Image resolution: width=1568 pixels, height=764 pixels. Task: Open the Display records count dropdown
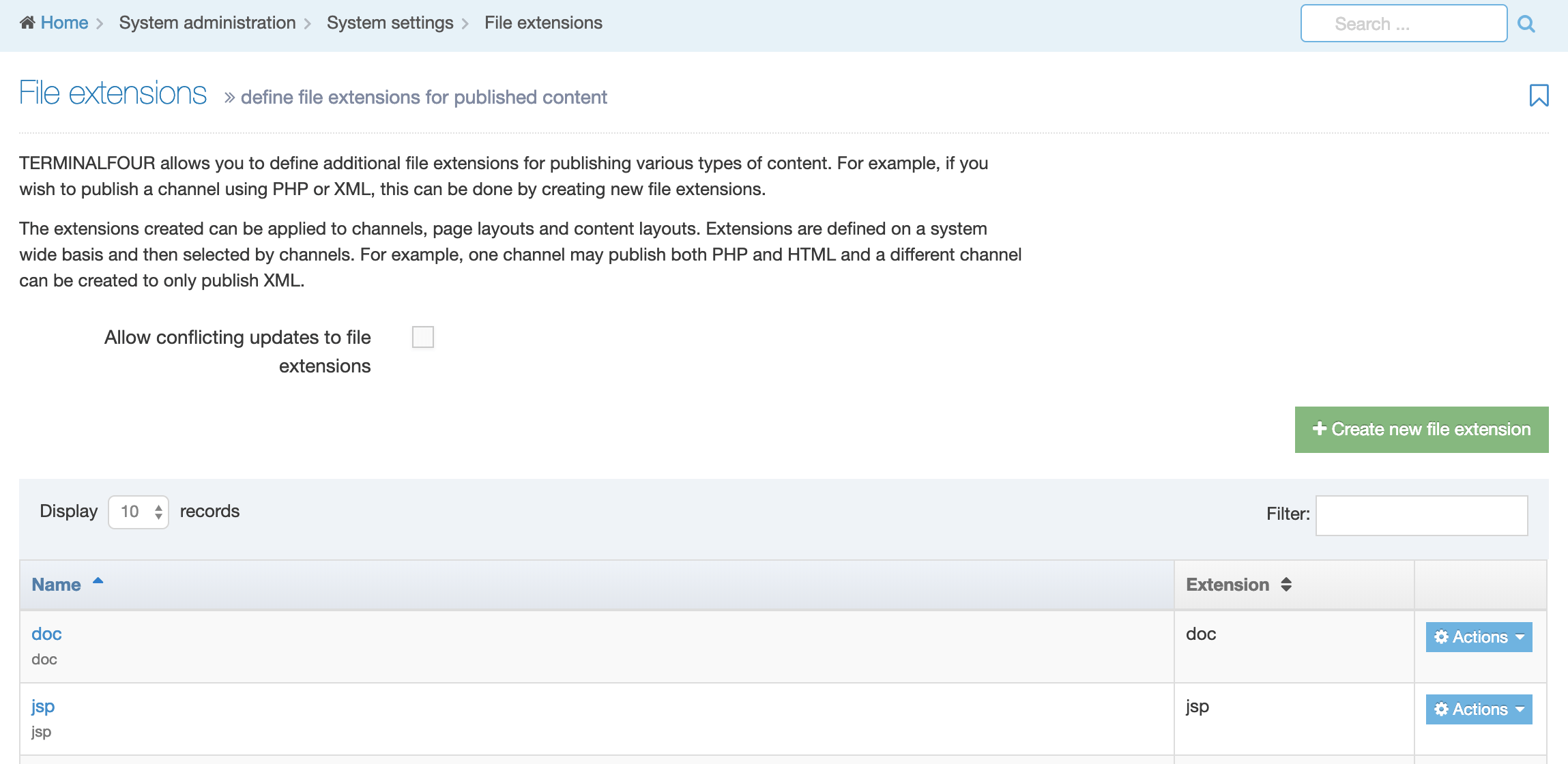(x=139, y=512)
